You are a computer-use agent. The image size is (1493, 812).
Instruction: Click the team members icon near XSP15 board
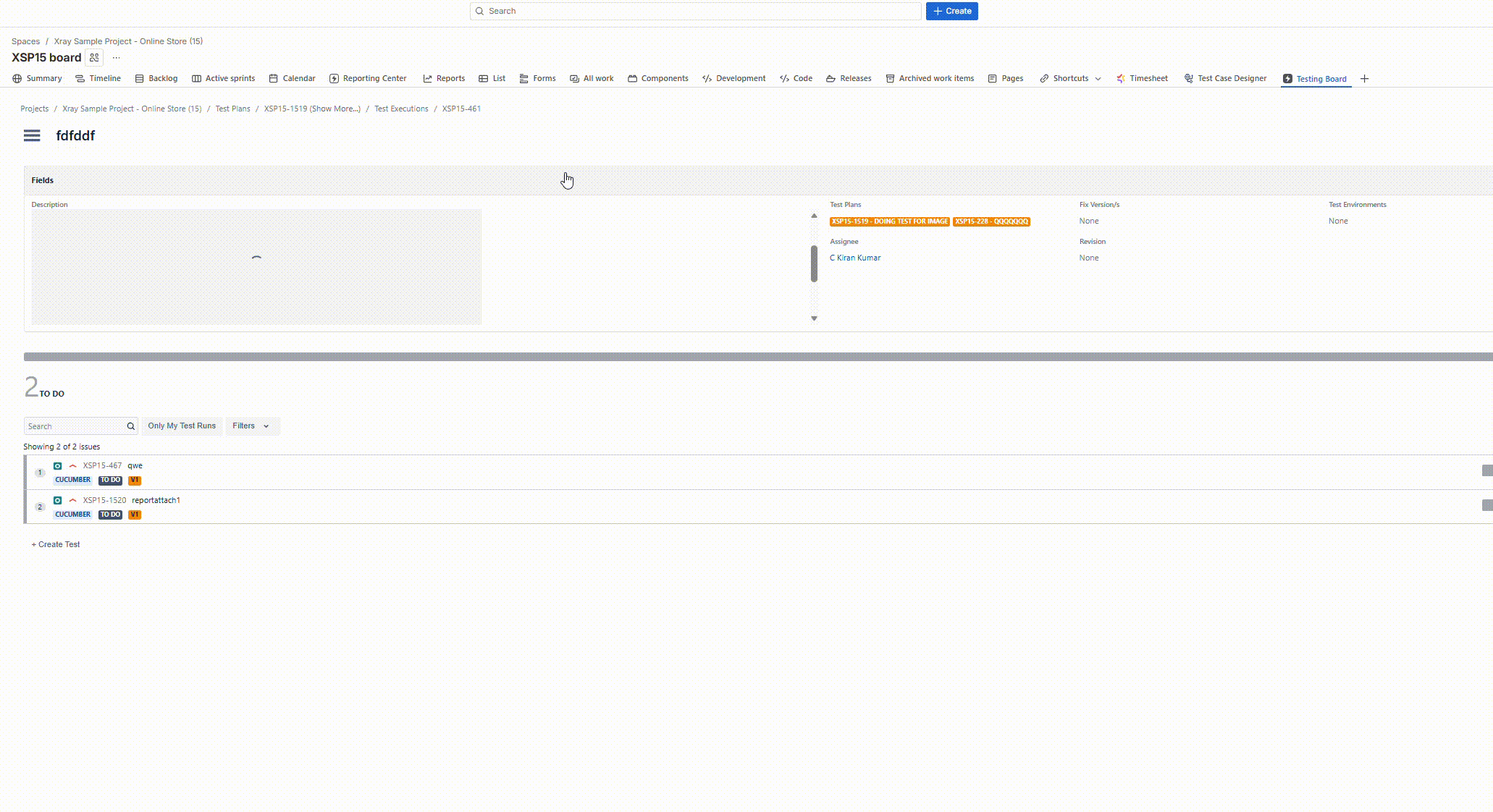pos(94,58)
